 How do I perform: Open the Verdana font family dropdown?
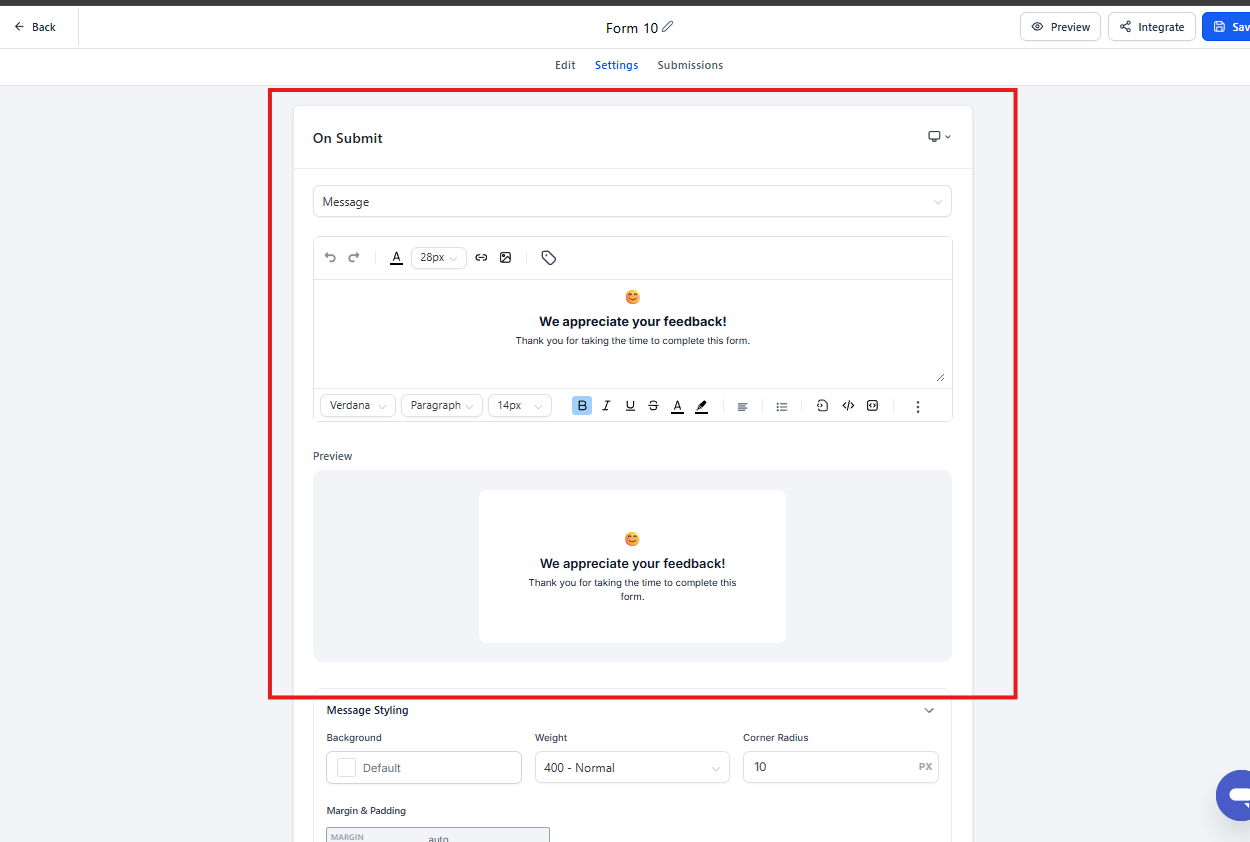tap(358, 406)
